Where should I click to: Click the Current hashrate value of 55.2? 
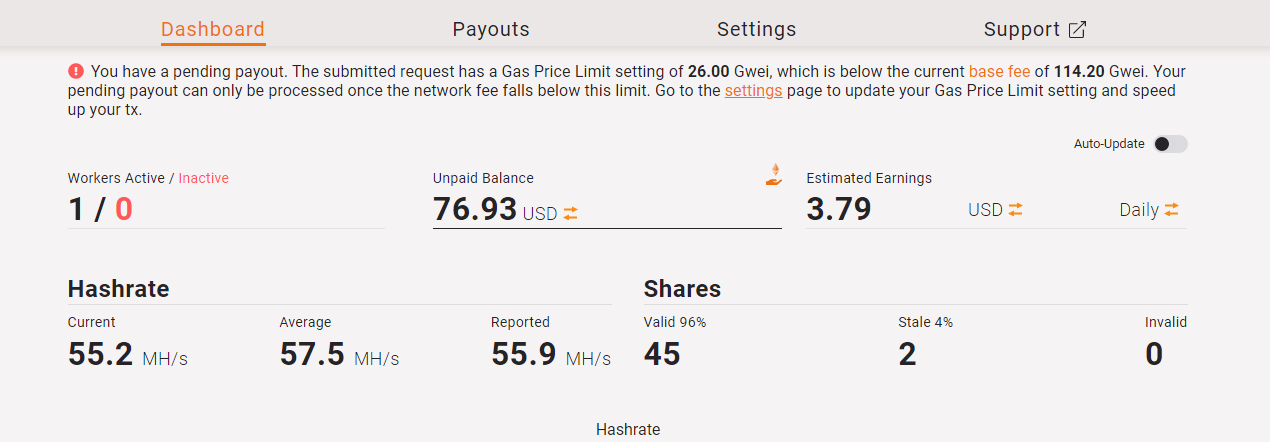[100, 354]
